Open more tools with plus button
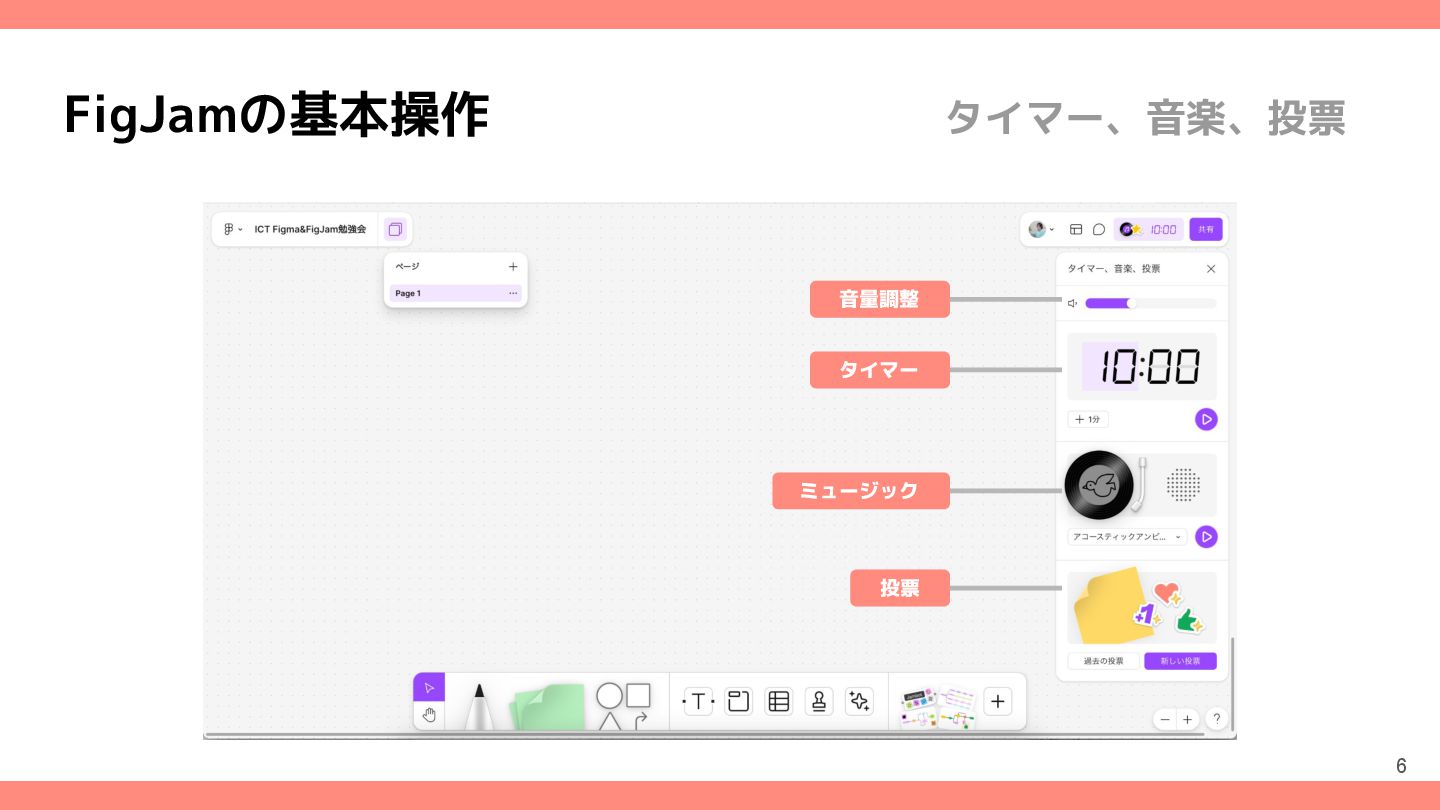Viewport: 1440px width, 810px height. click(997, 701)
